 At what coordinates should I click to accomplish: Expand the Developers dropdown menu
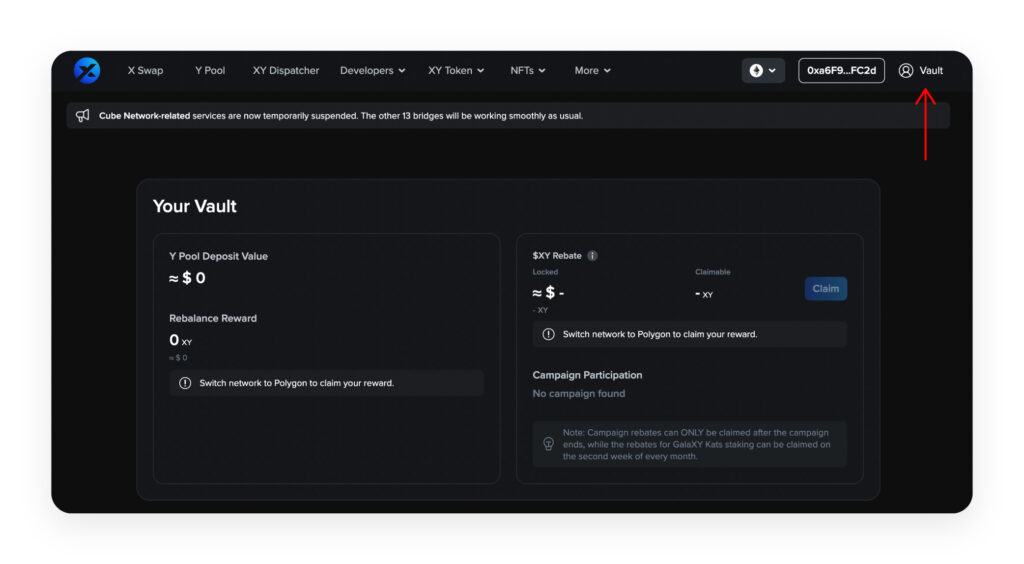point(372,70)
